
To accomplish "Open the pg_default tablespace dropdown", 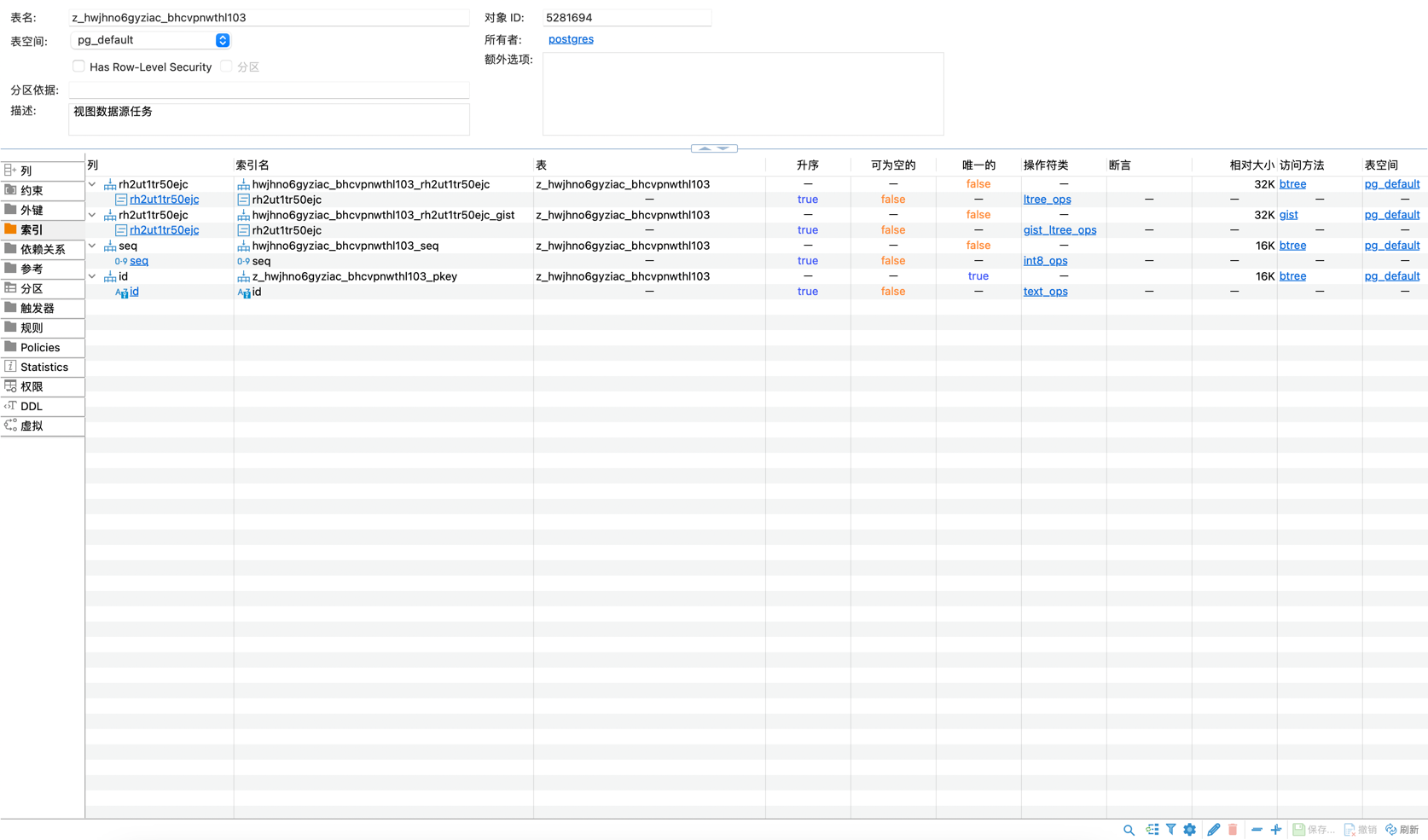I will pos(222,39).
